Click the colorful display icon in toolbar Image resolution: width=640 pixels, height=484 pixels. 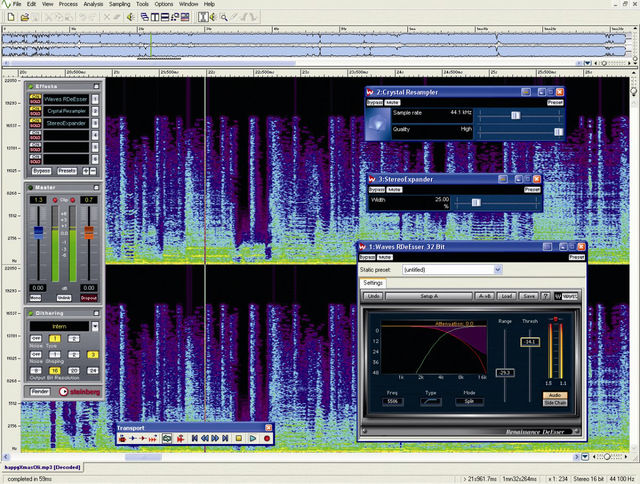(x=185, y=17)
